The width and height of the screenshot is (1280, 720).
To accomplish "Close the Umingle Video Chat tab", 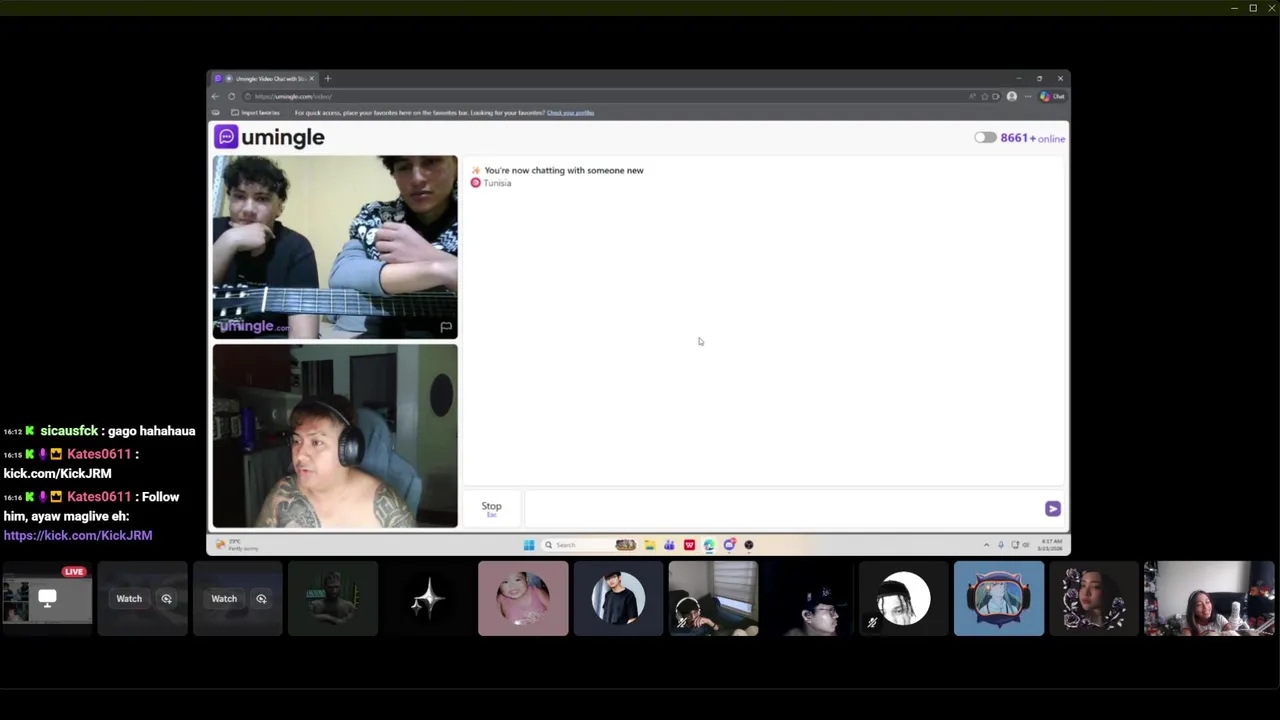I will (x=311, y=78).
